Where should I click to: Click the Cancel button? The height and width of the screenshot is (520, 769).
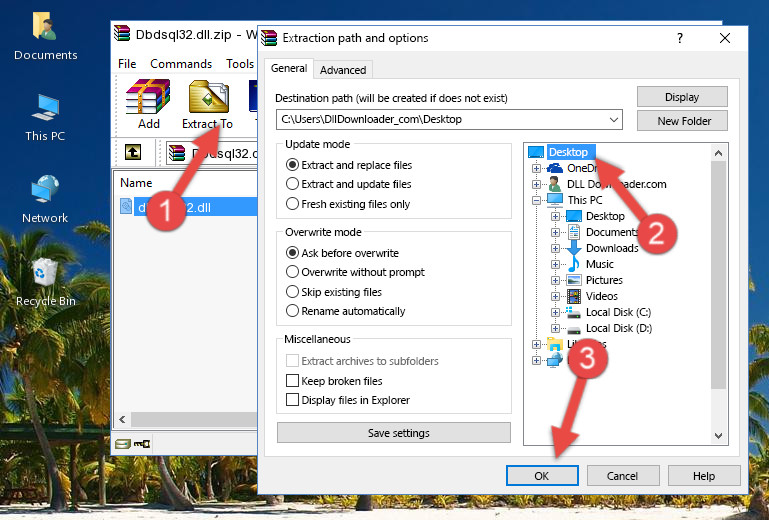click(x=622, y=476)
